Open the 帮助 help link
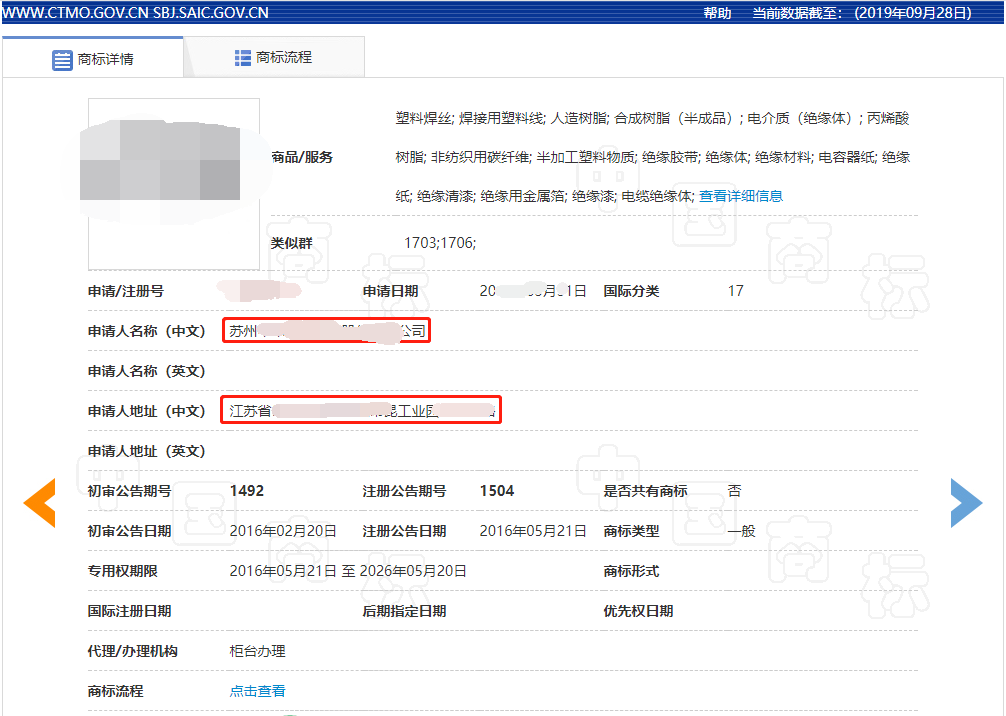 (x=715, y=14)
